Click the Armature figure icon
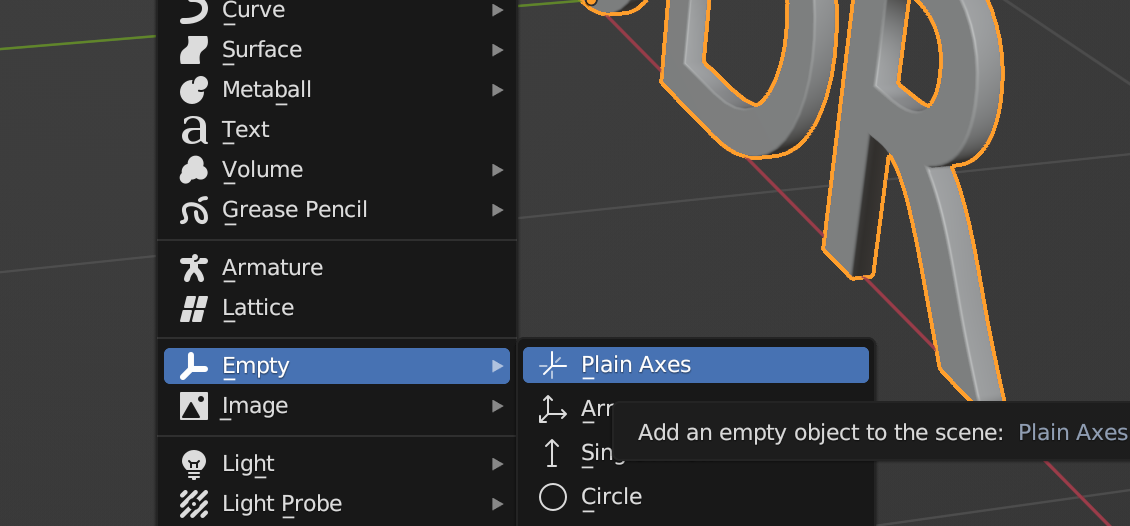The image size is (1130, 526). pyautogui.click(x=193, y=268)
